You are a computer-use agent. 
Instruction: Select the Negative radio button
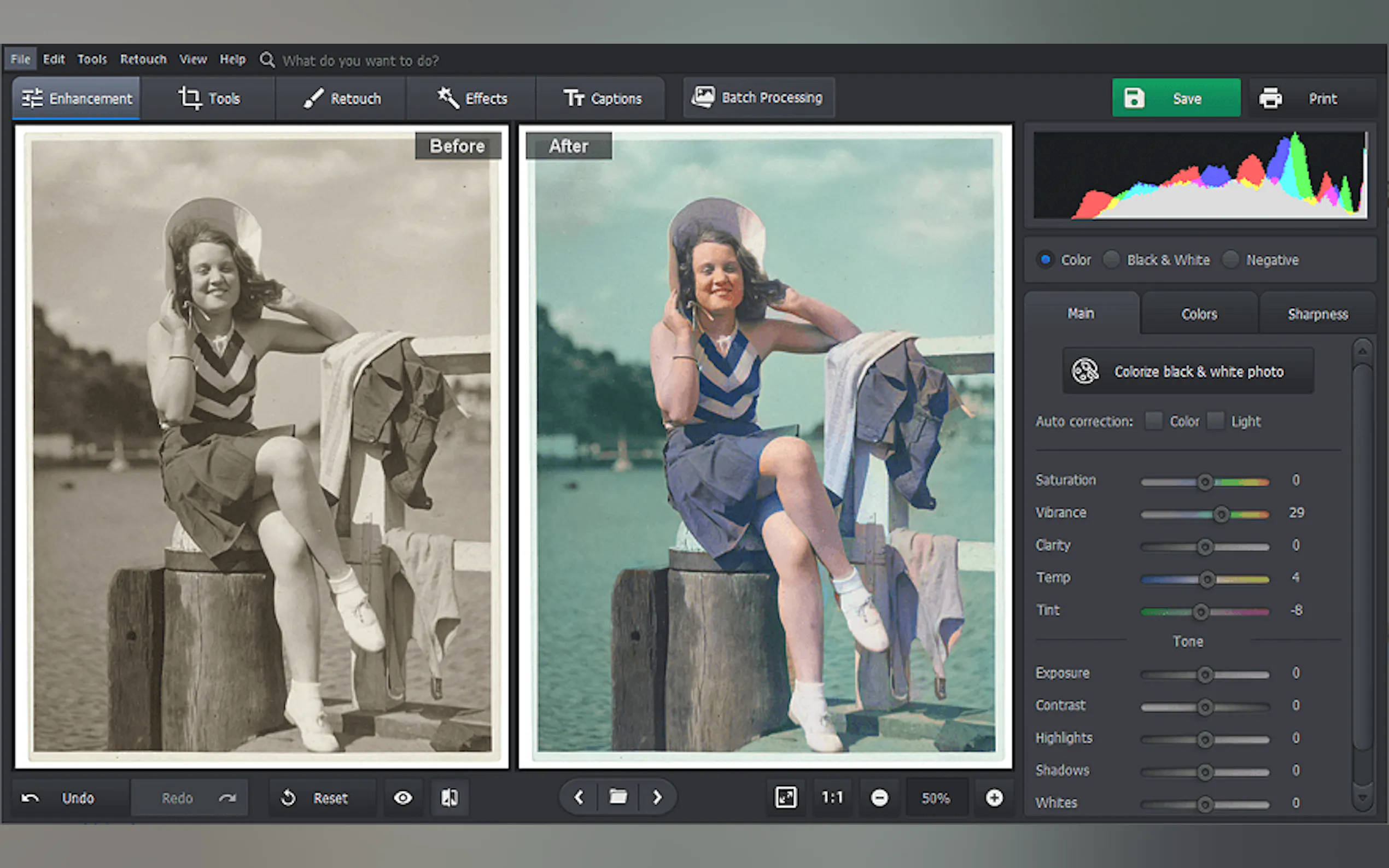tap(1230, 260)
